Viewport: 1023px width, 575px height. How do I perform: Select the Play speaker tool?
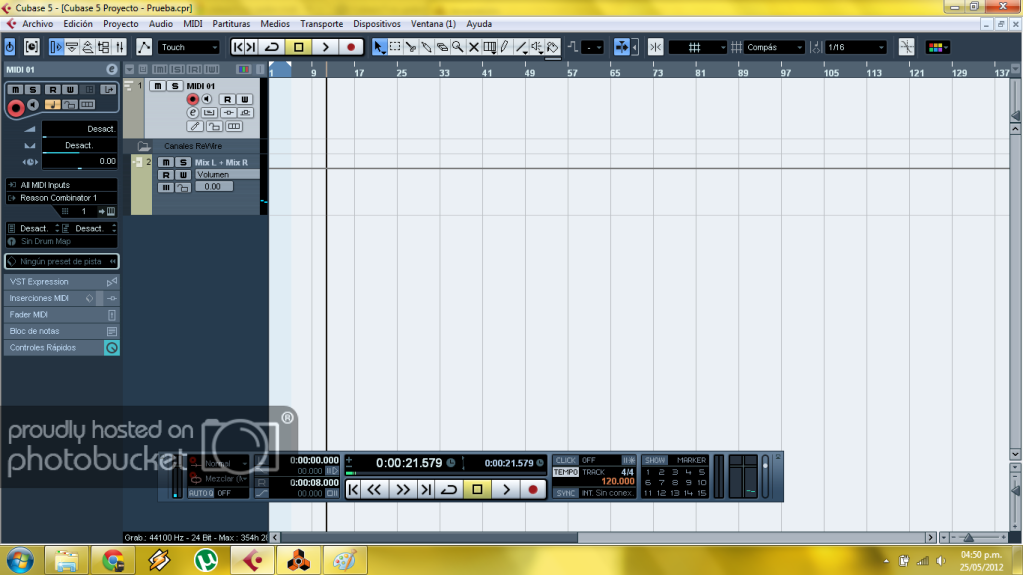pos(536,47)
